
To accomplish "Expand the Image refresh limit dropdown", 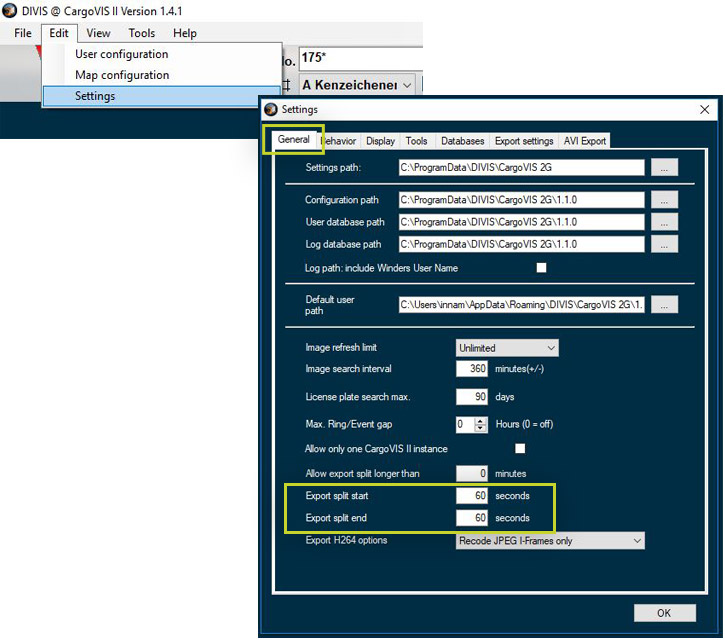I will pyautogui.click(x=507, y=348).
